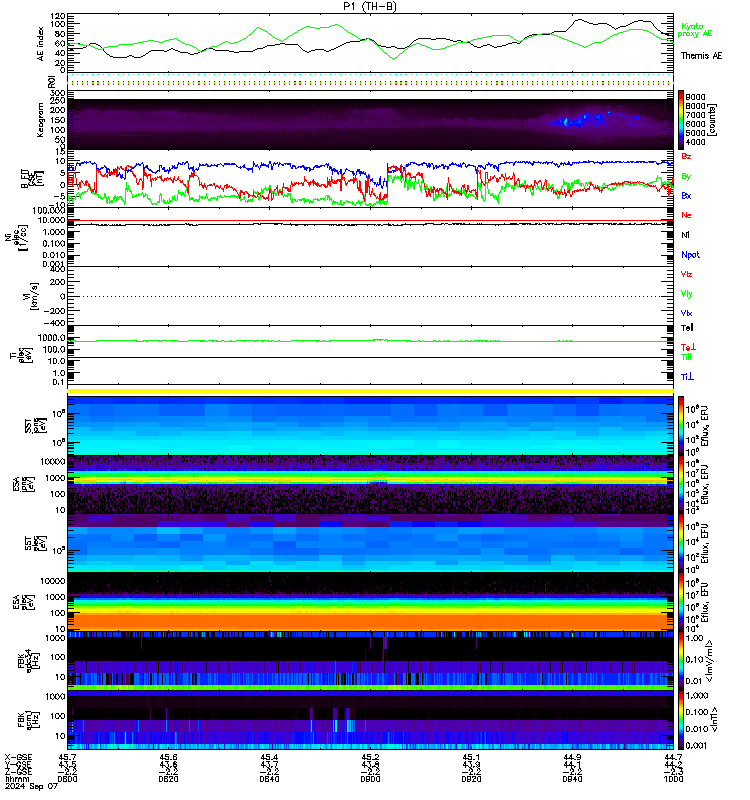
Task: Select the blue "Ti⊥" temperature legend label
Action: point(687,377)
